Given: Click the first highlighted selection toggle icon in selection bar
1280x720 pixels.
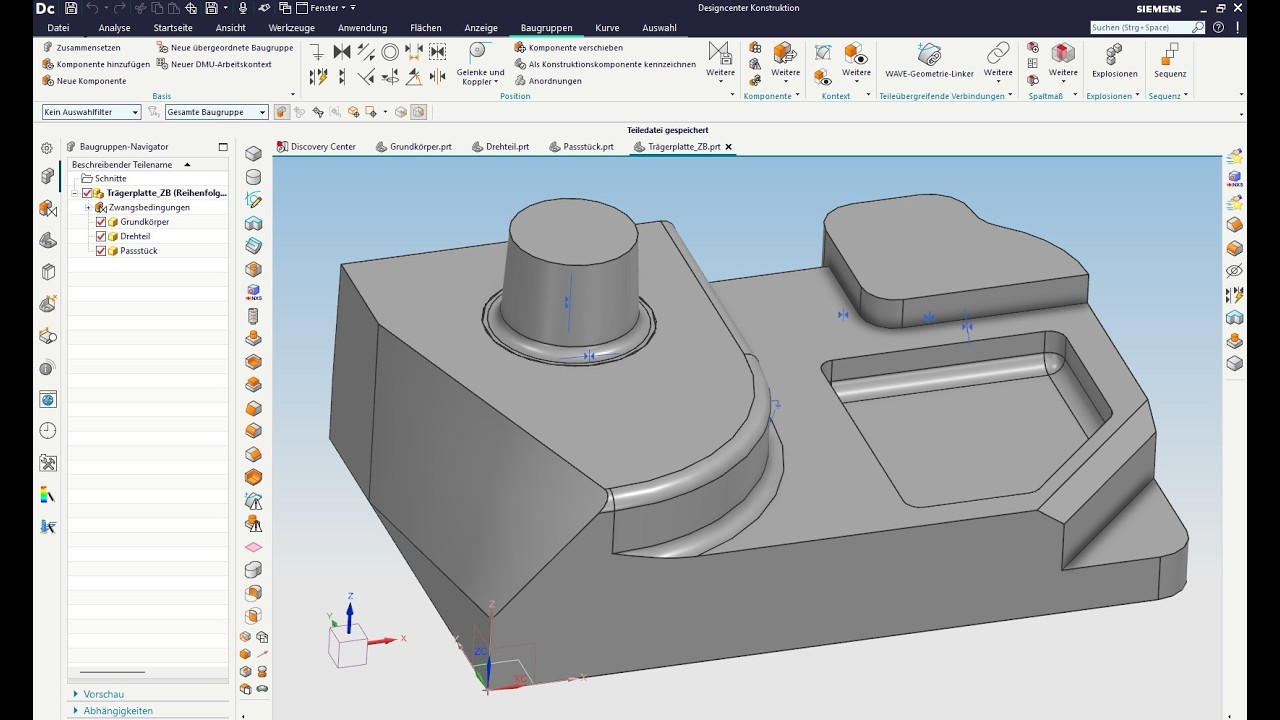Looking at the screenshot, I should (x=282, y=112).
